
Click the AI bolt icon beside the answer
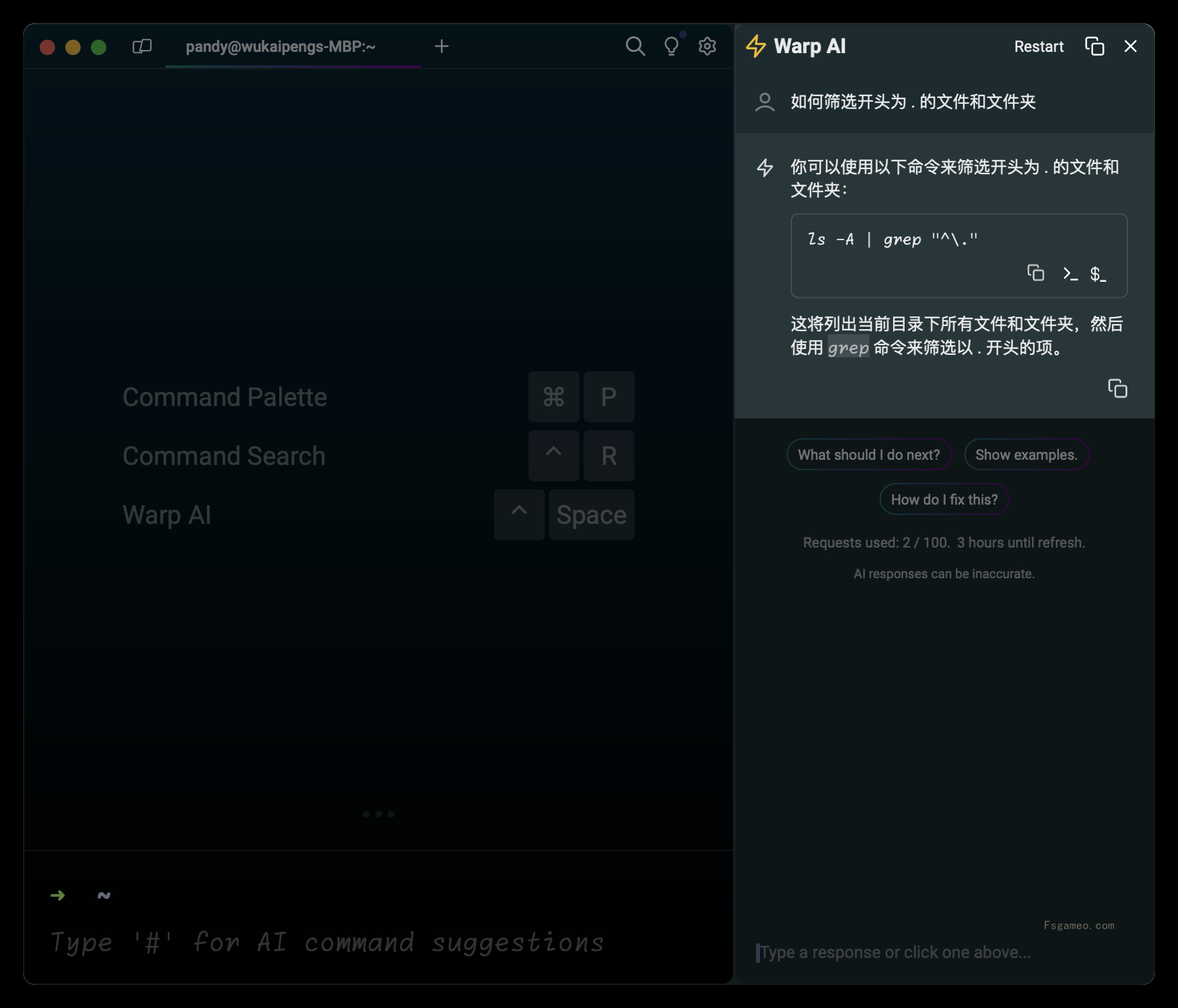pyautogui.click(x=765, y=168)
